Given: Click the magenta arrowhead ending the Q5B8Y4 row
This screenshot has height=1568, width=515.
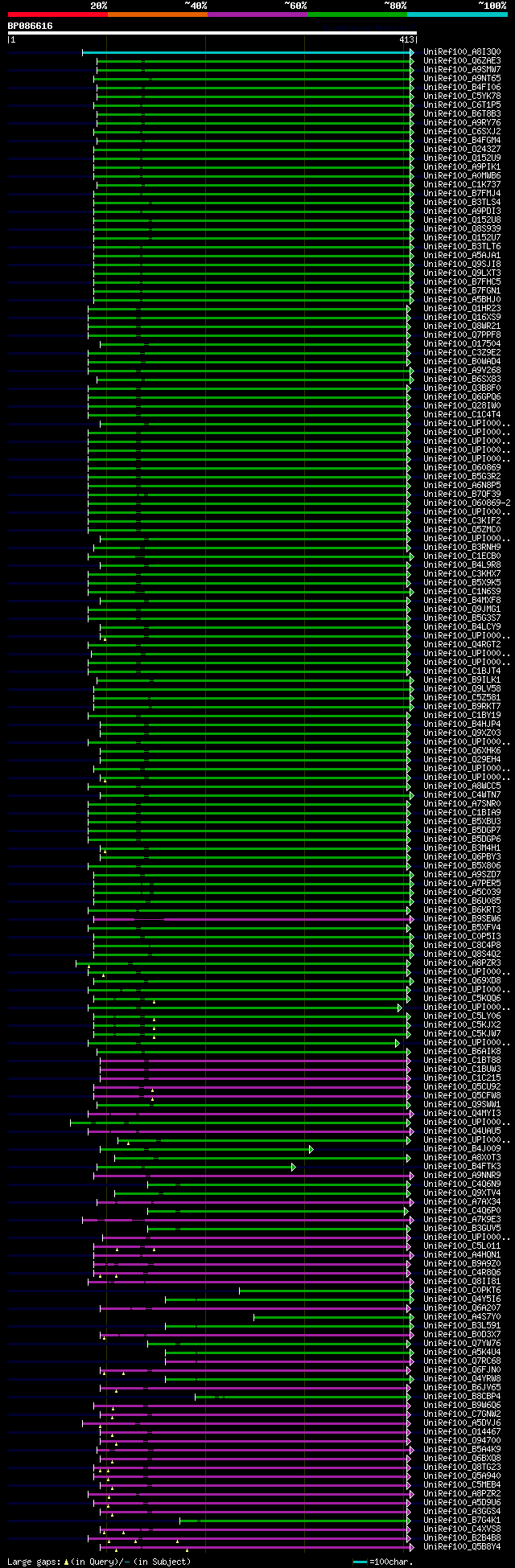Looking at the screenshot, I should click(412, 1547).
